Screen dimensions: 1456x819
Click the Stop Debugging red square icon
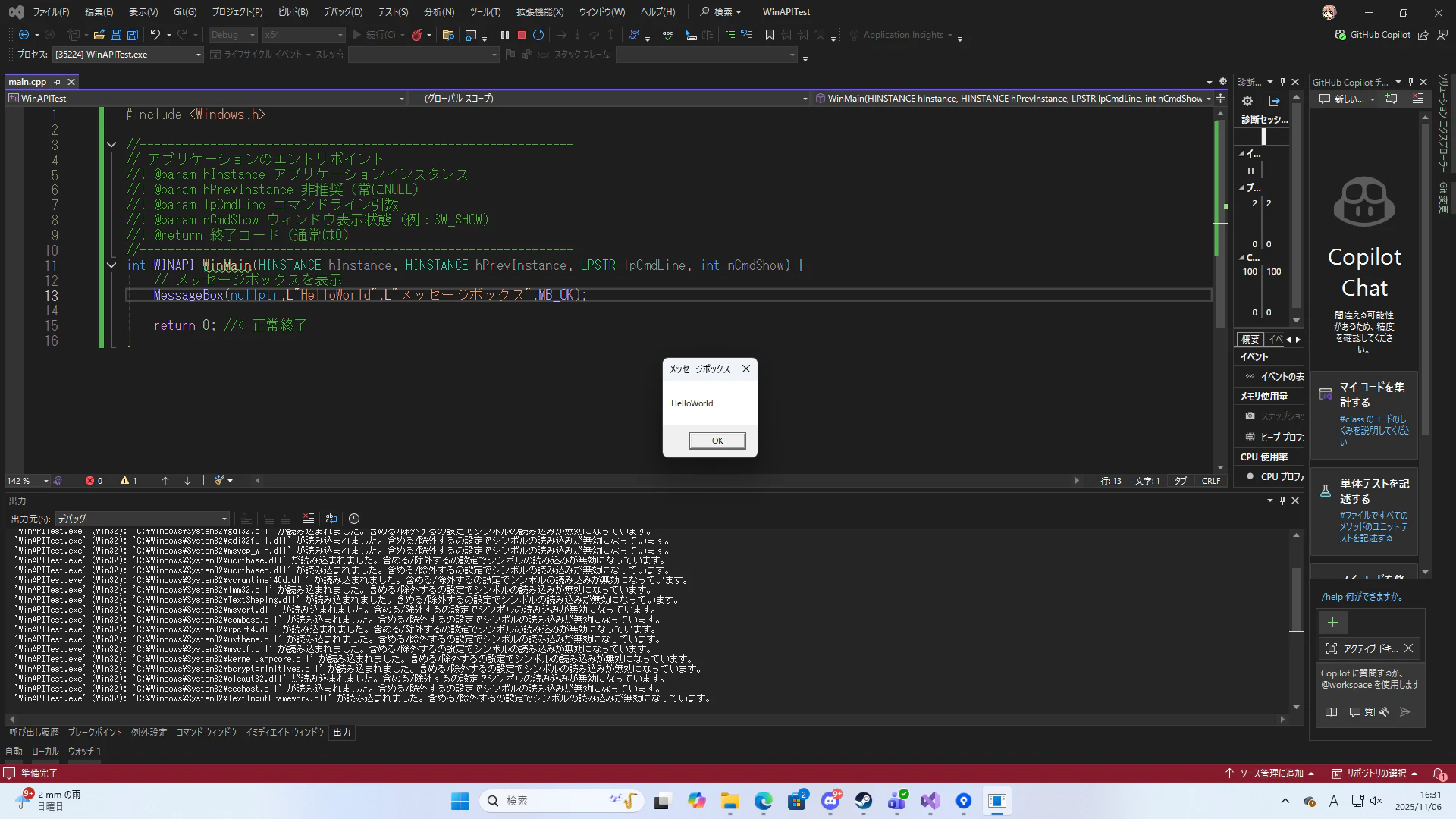(x=522, y=35)
